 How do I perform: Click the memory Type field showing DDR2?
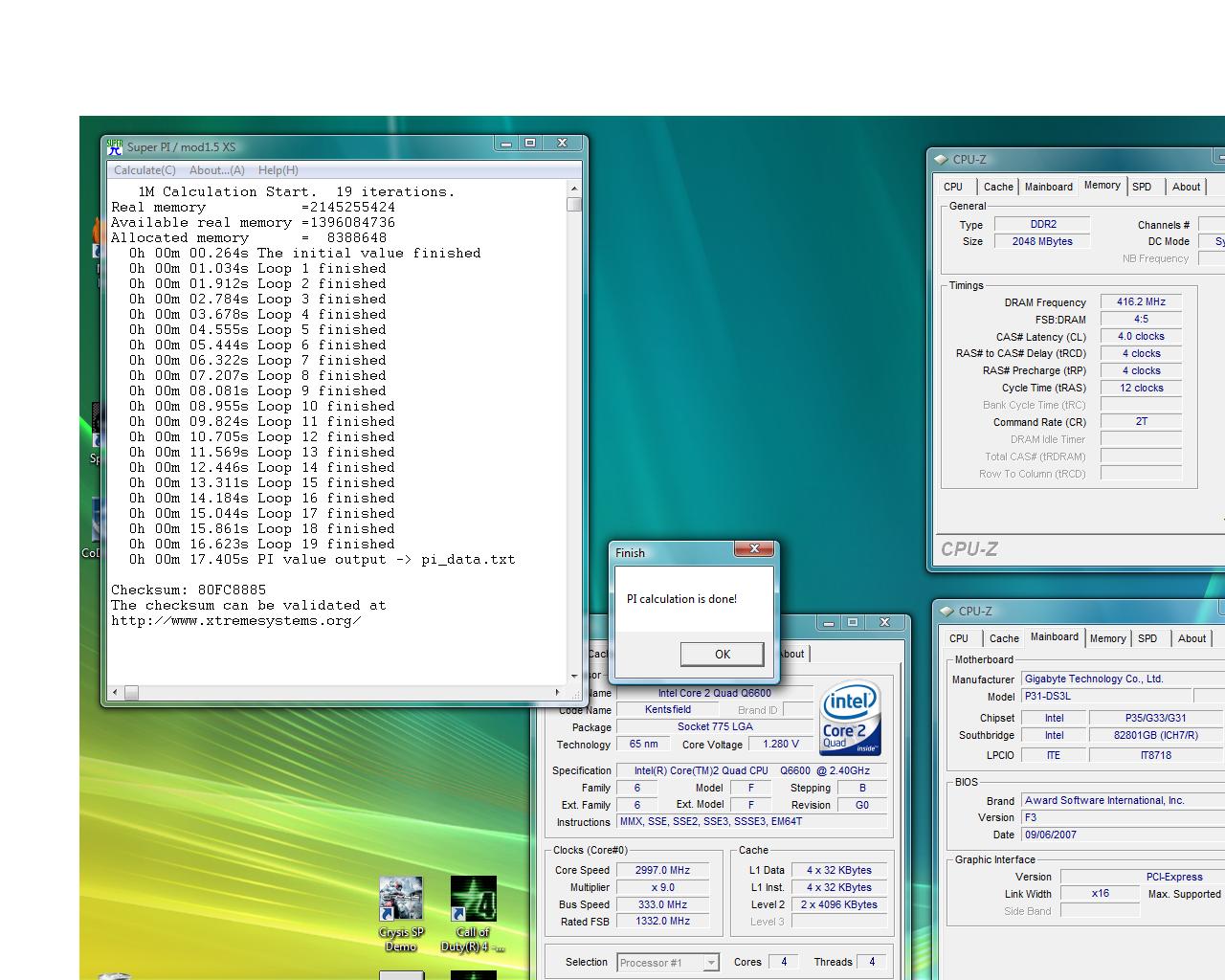1043,224
